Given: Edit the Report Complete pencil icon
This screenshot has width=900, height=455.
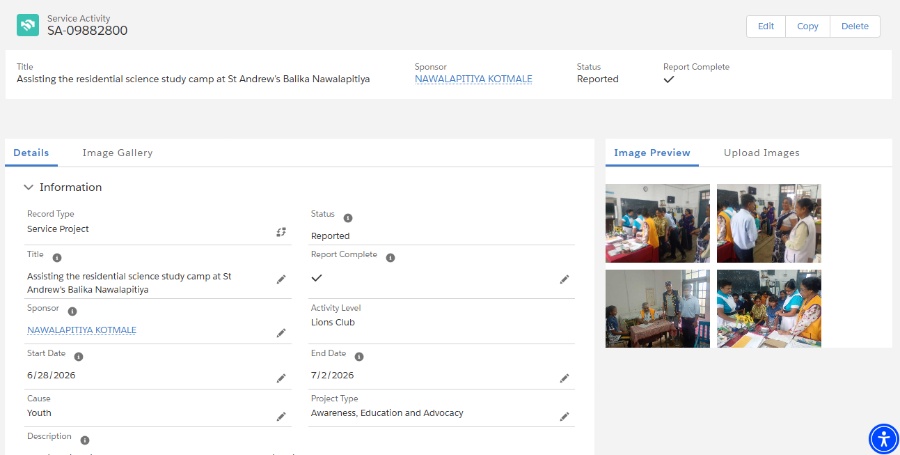Looking at the screenshot, I should pyautogui.click(x=564, y=279).
